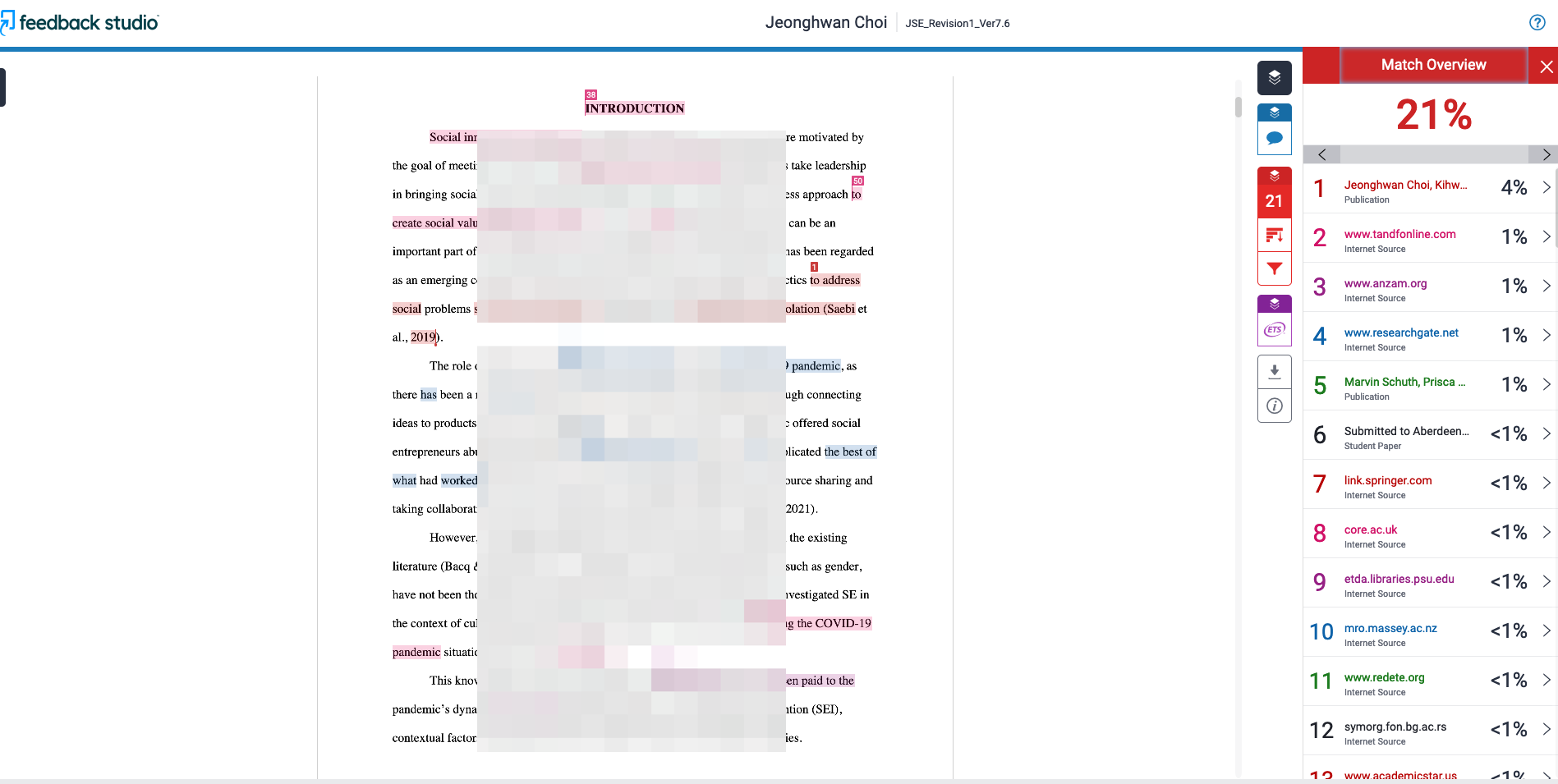Click the feedback studio logo
Viewport: 1558px width, 784px height.
point(80,23)
